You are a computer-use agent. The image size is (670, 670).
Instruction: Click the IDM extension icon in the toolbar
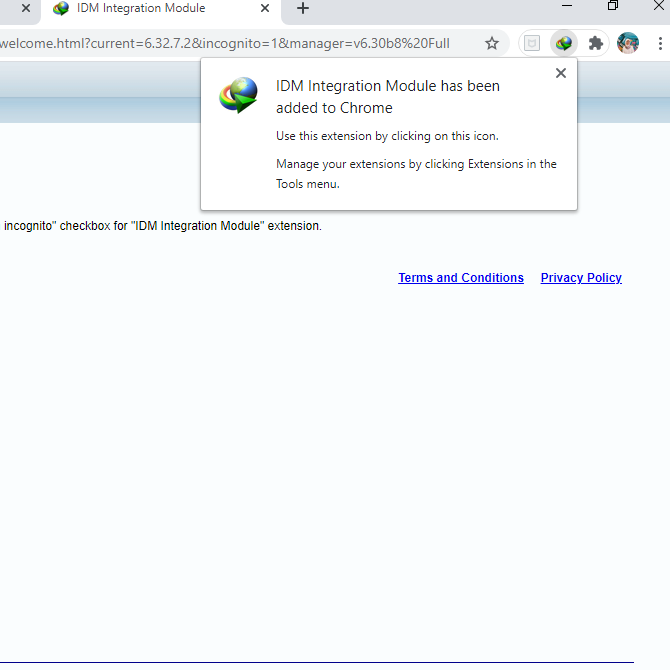[x=564, y=43]
